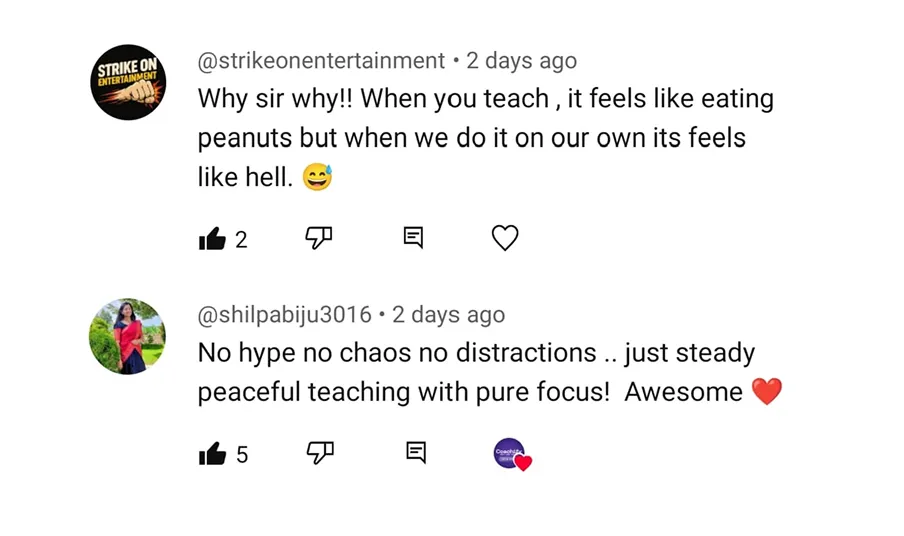
Task: Like the @strikeonentertainment comment with thumbs up
Action: tap(212, 239)
